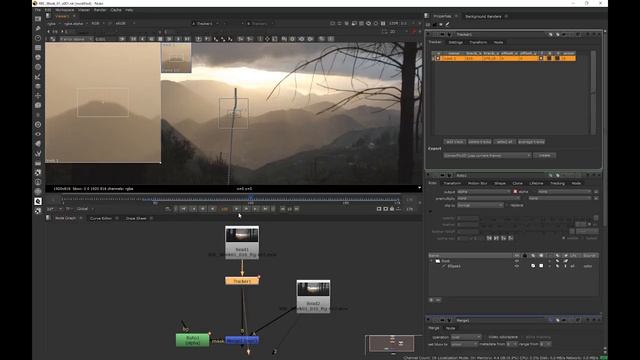Toggle visibility of the Ellipse1 shape

(x=516, y=266)
